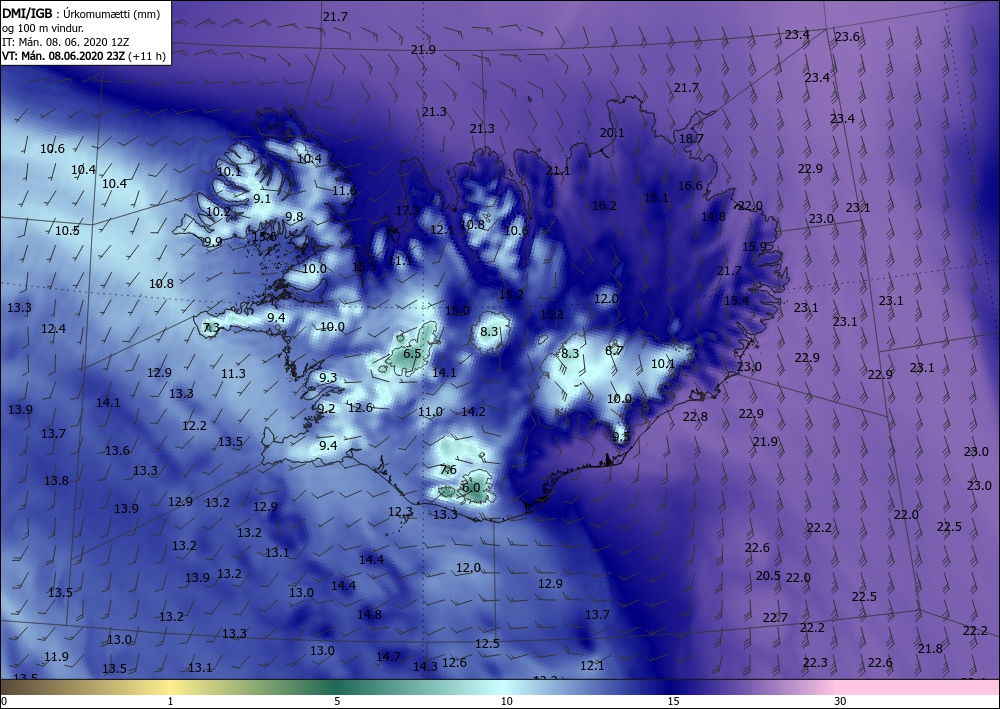Click the map value 9.8
Image resolution: width=1000 pixels, height=709 pixels.
tap(294, 216)
